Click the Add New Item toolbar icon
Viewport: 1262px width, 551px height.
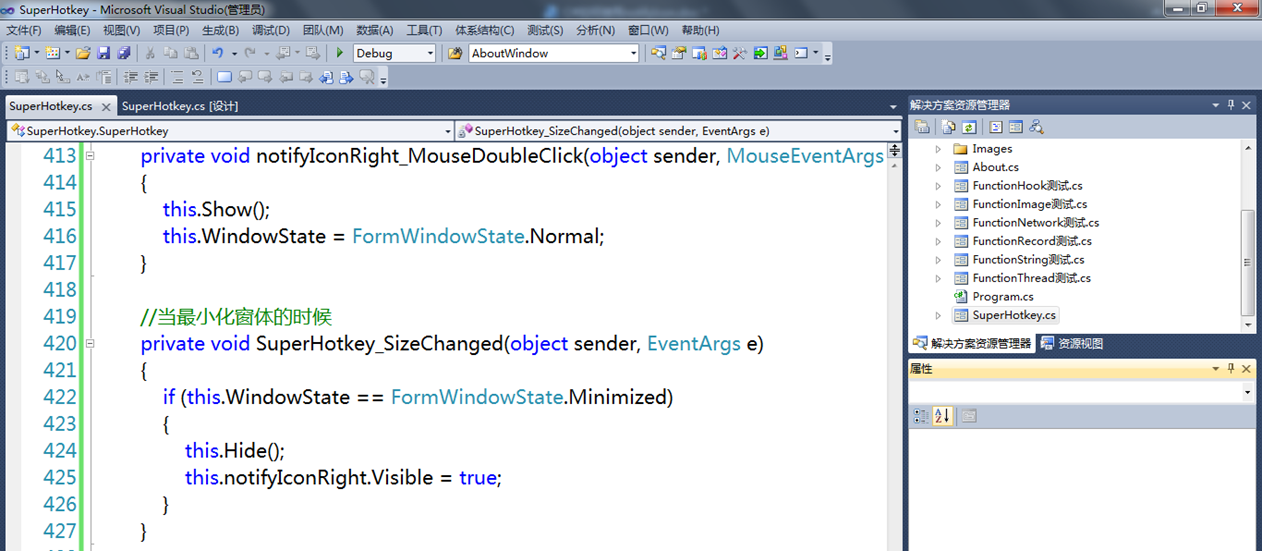tap(52, 53)
